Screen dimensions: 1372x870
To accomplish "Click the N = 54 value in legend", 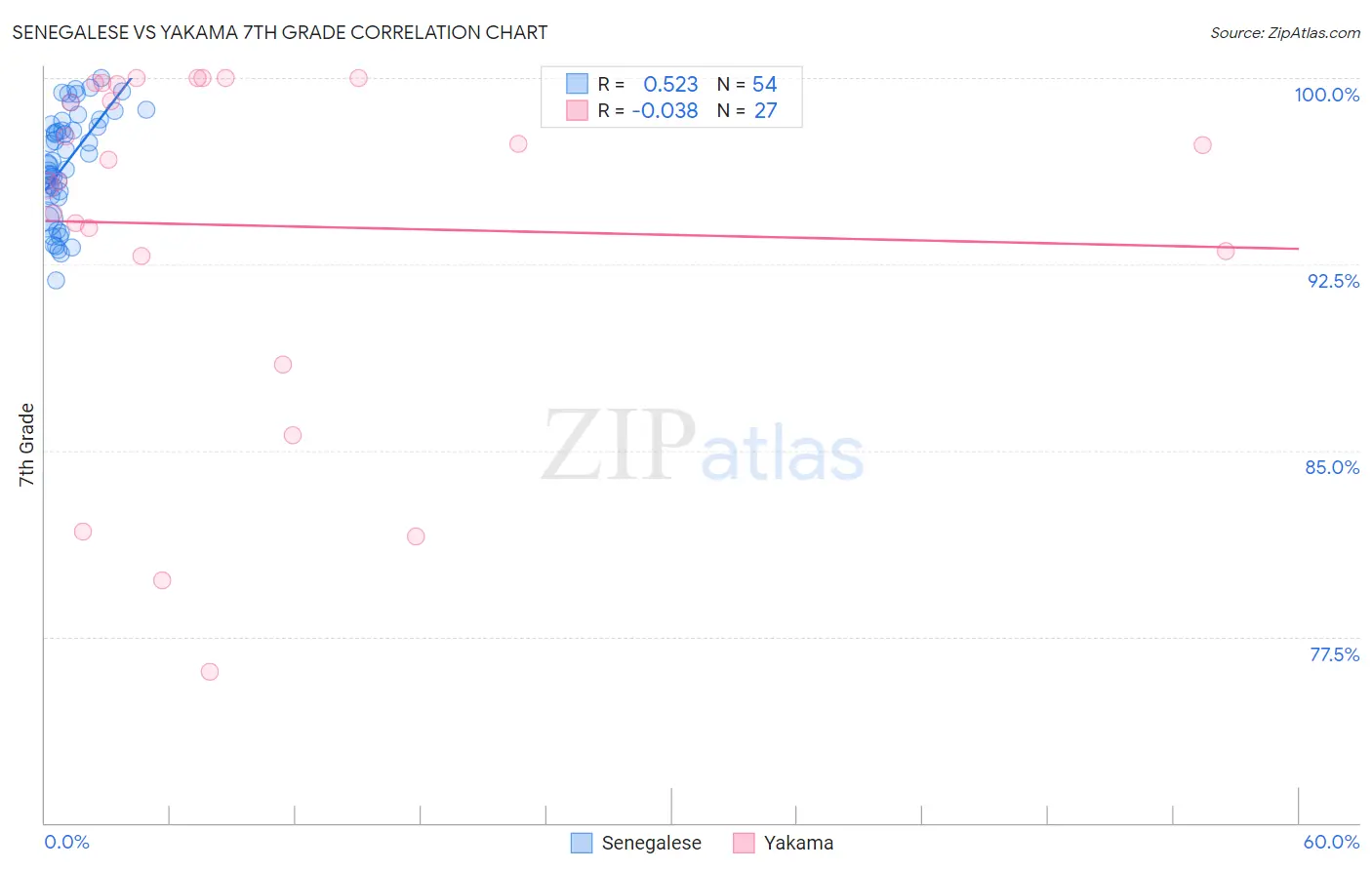I will [747, 85].
